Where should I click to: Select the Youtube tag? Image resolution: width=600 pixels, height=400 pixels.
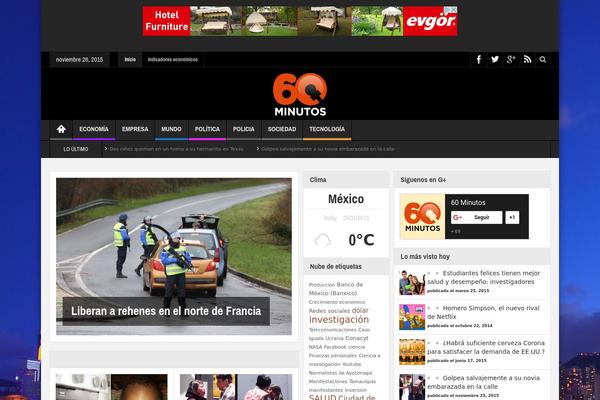coord(351,364)
